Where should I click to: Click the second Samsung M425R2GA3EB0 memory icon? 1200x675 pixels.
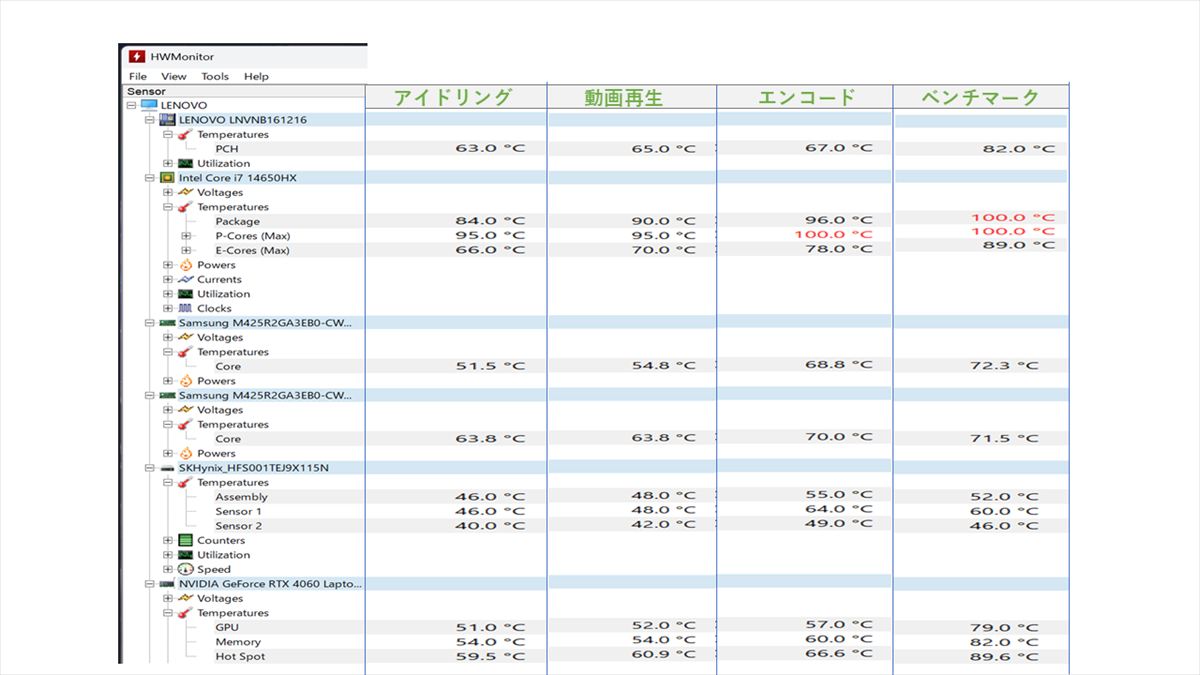click(x=167, y=395)
